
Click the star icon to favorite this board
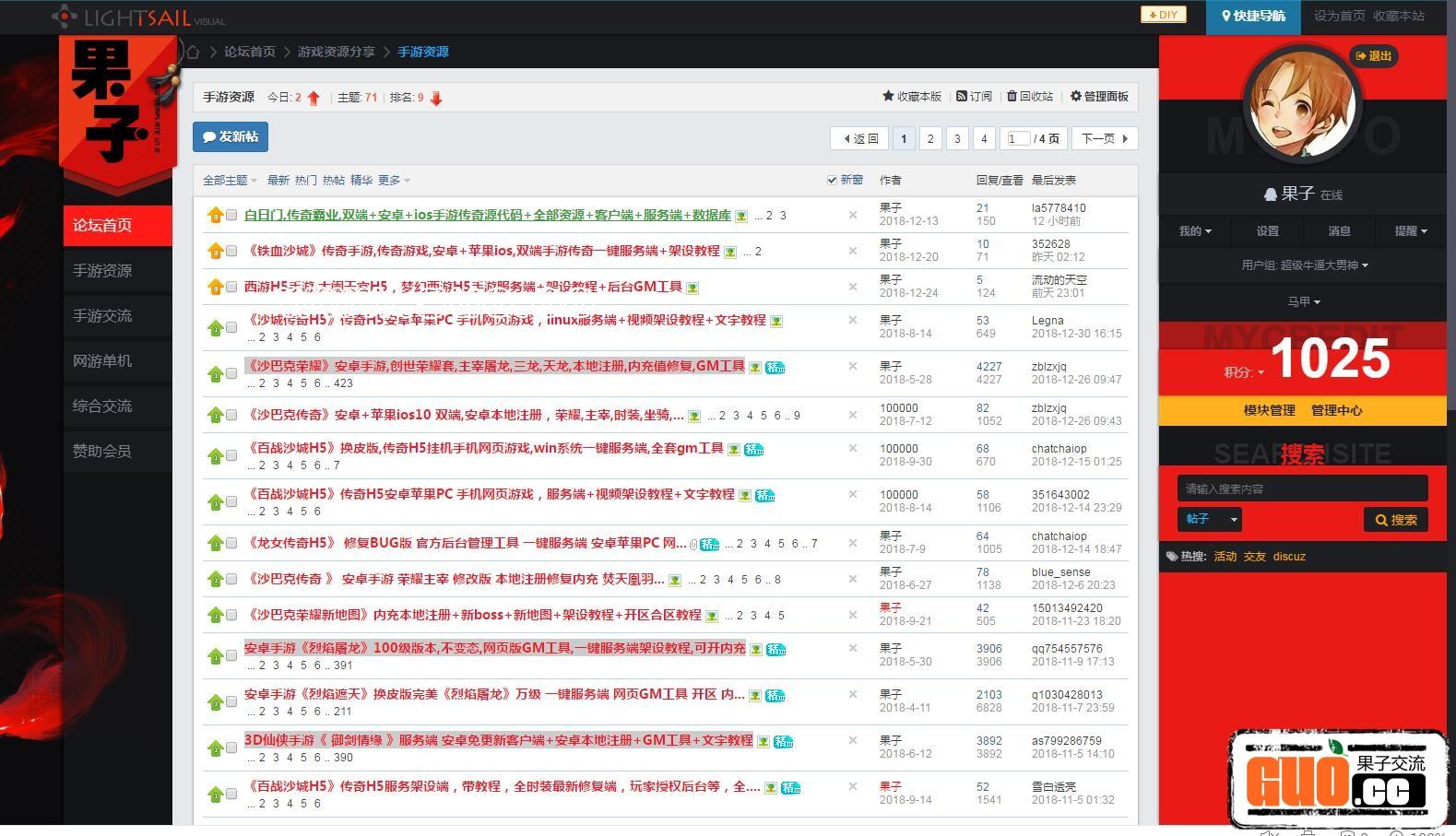(888, 96)
